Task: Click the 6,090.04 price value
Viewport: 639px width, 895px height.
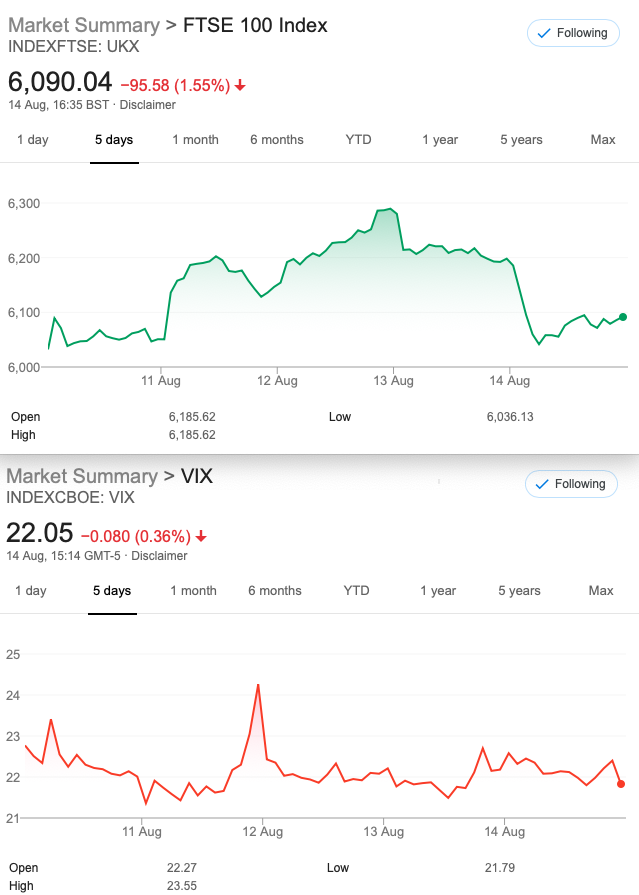Action: 60,82
